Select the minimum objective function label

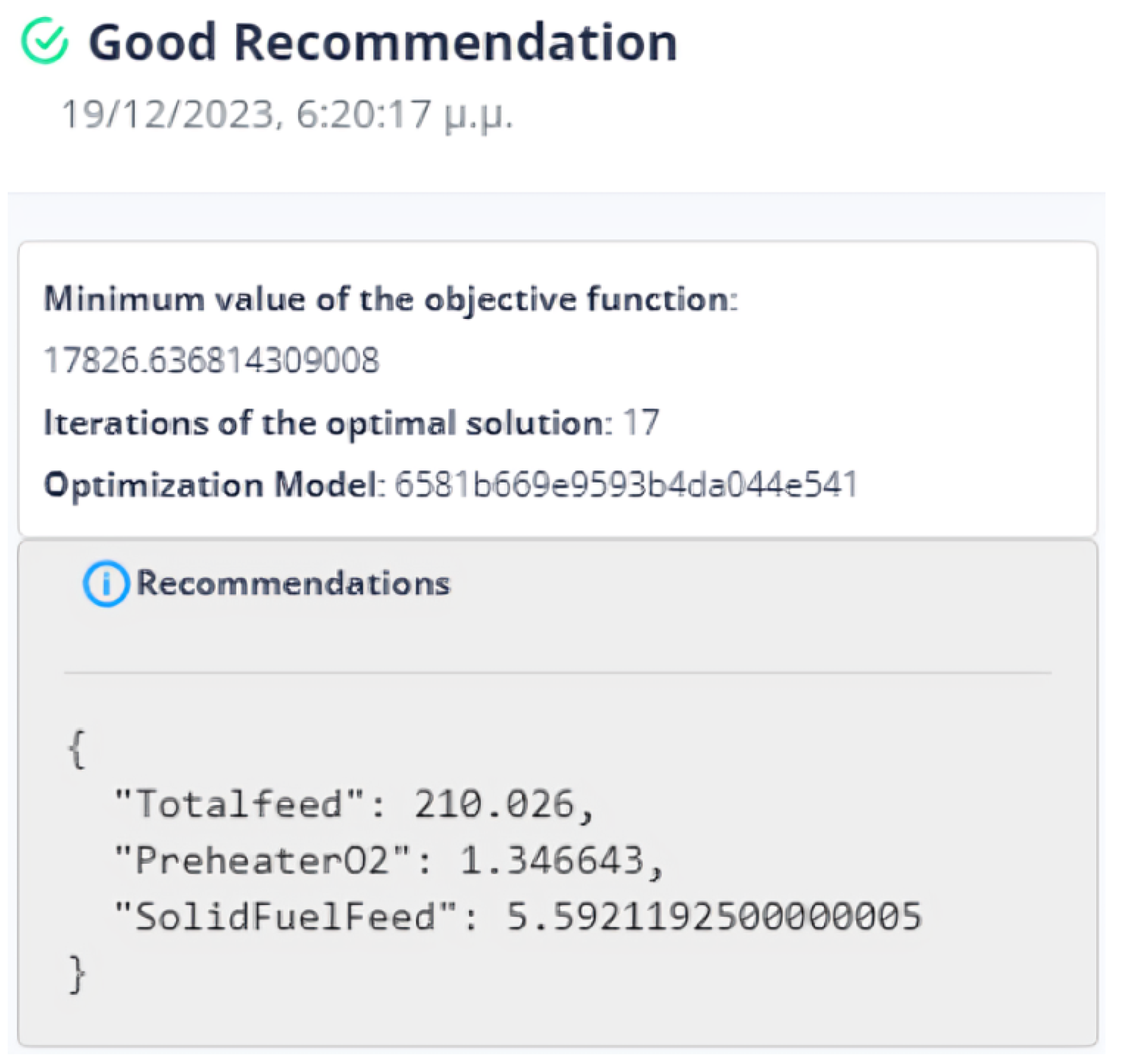click(391, 299)
